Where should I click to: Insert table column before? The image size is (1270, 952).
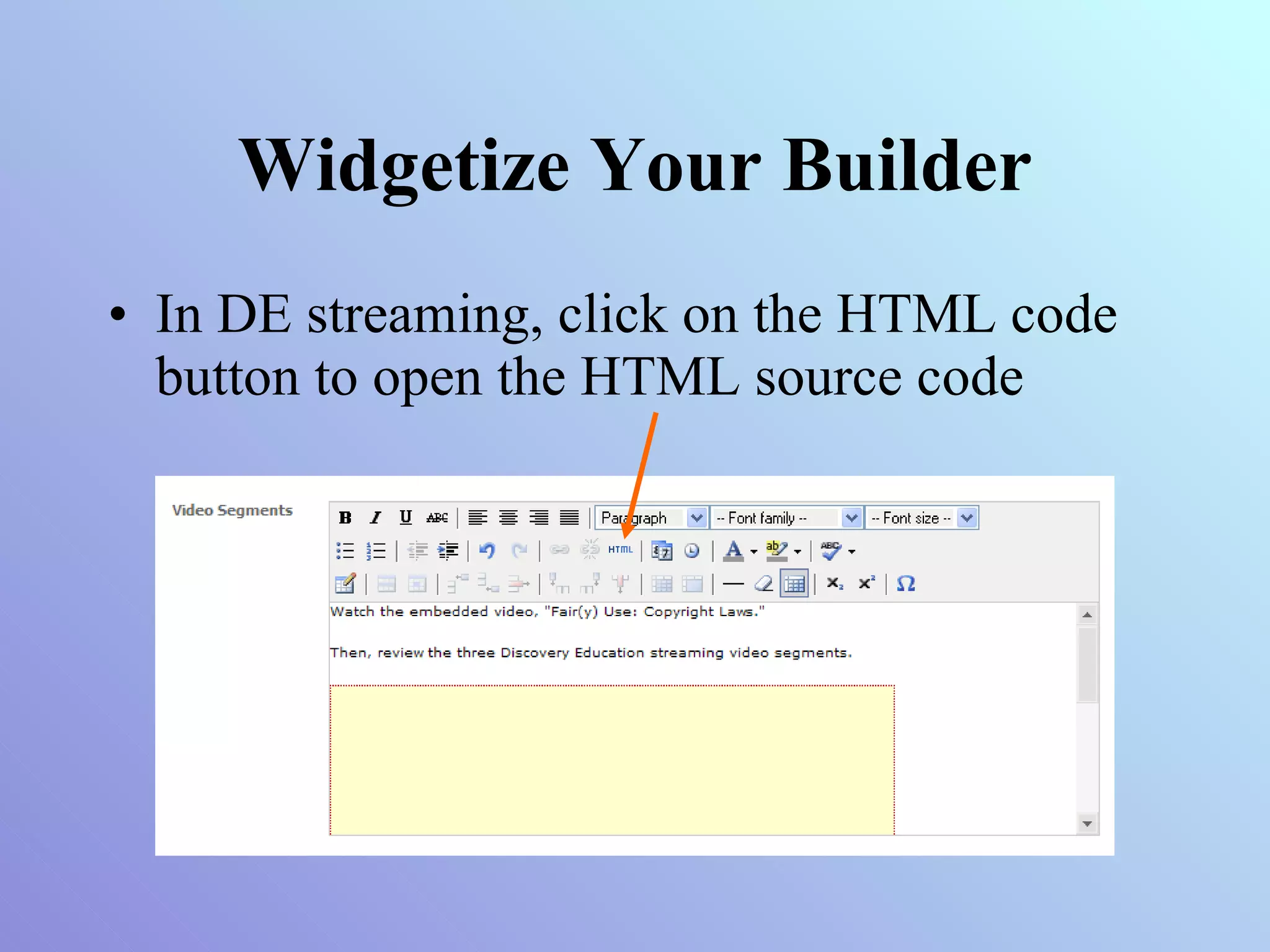point(559,584)
